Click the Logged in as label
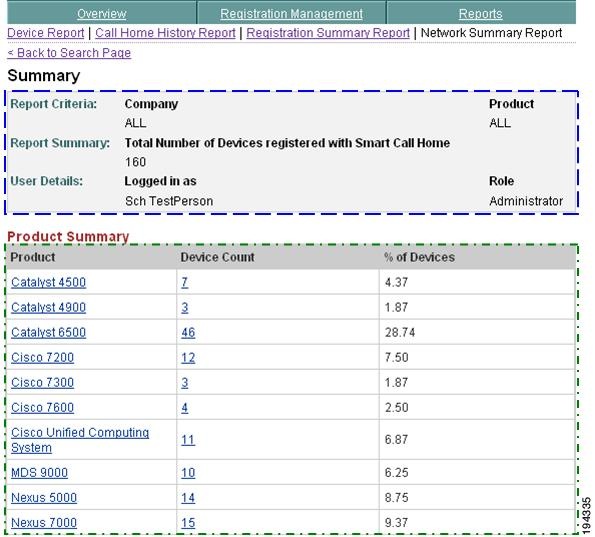This screenshot has width=595, height=537. coord(161,181)
